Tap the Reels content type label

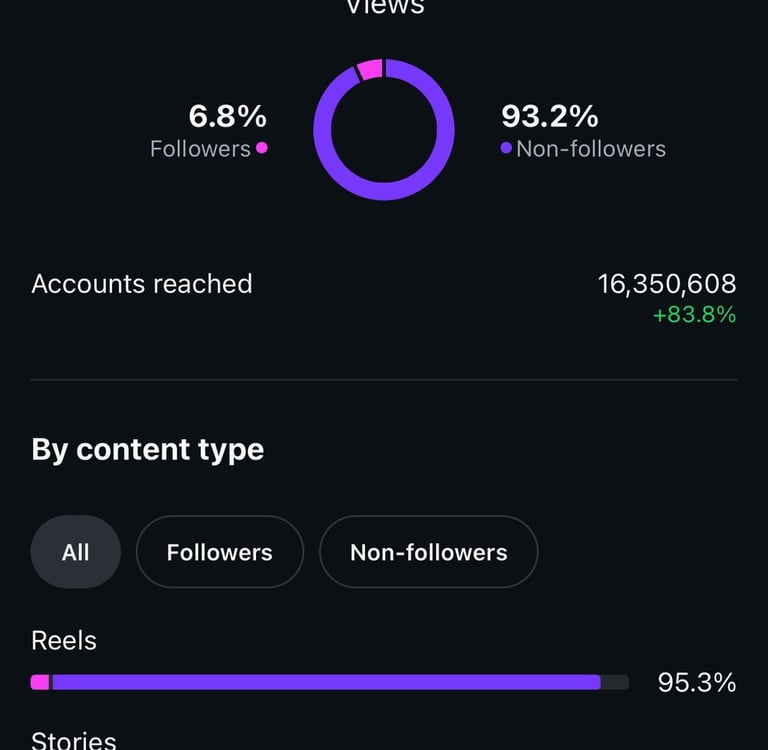[x=64, y=640]
